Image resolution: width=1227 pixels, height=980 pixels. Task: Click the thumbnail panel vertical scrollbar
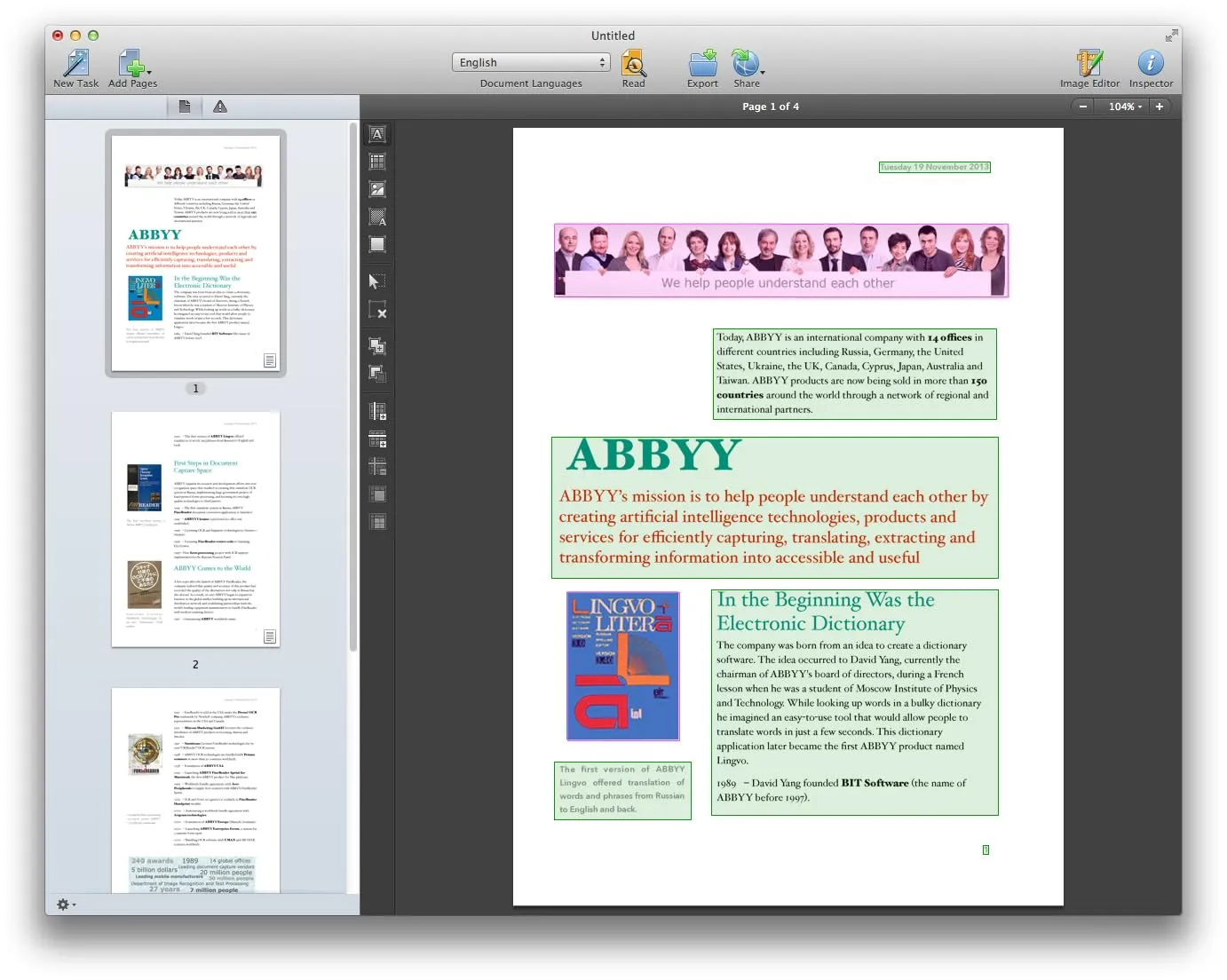(x=353, y=386)
